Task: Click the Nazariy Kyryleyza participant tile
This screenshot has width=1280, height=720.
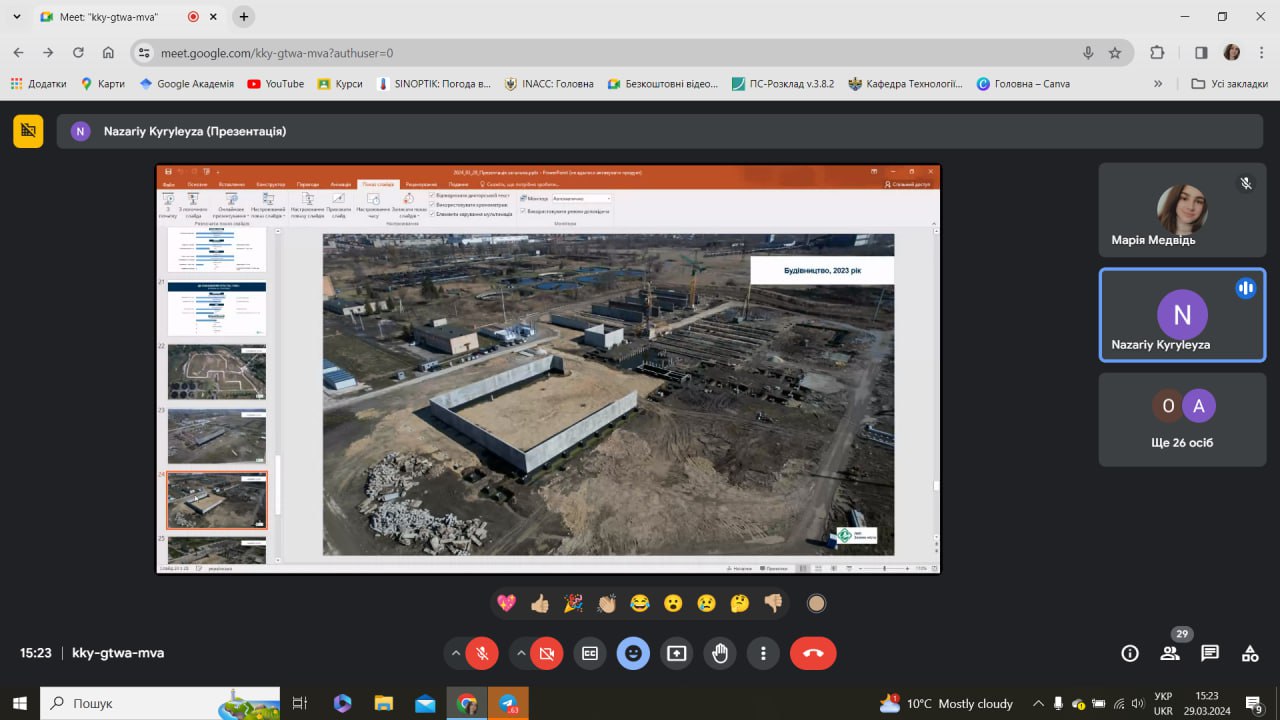Action: 1182,314
